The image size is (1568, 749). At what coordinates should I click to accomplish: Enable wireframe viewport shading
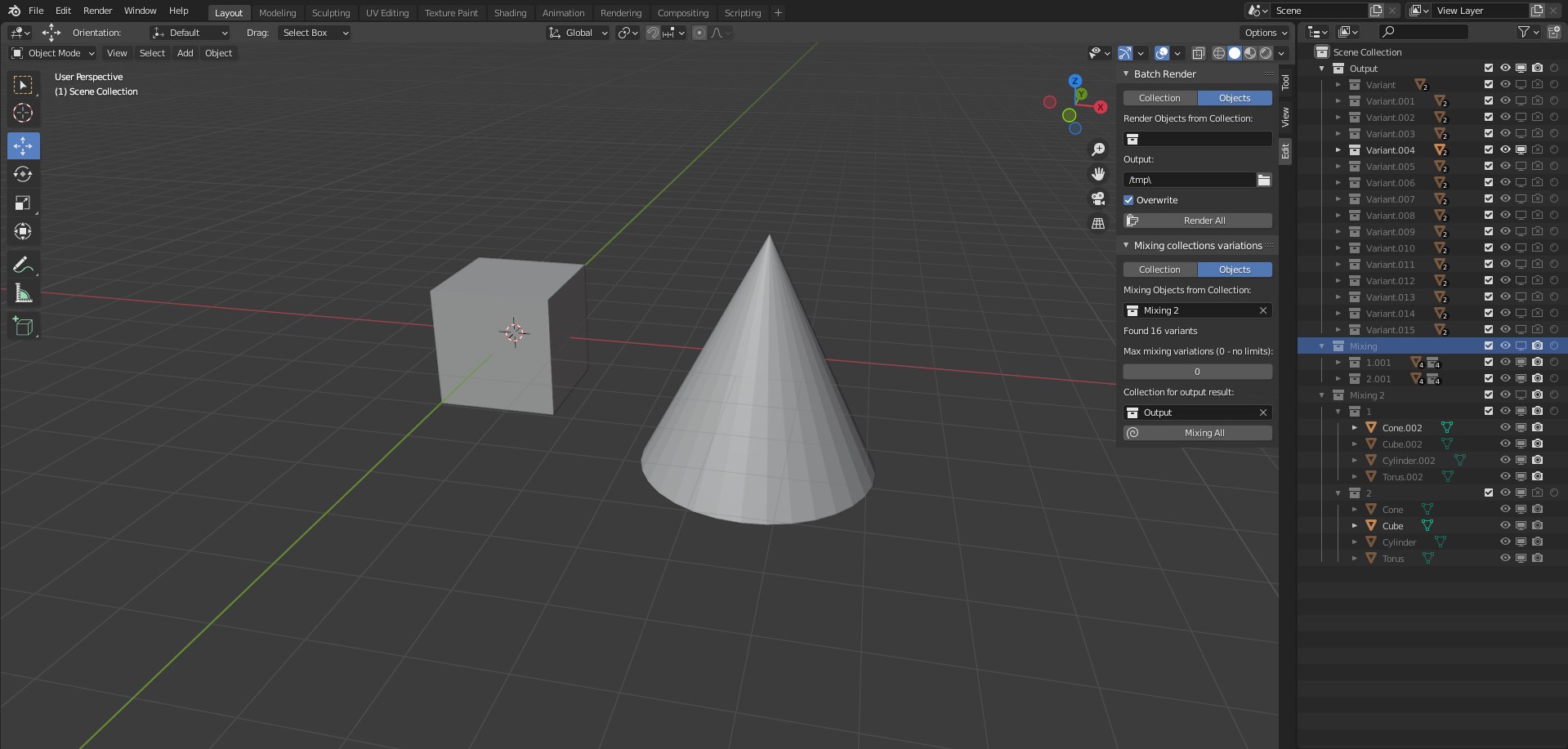coord(1220,53)
